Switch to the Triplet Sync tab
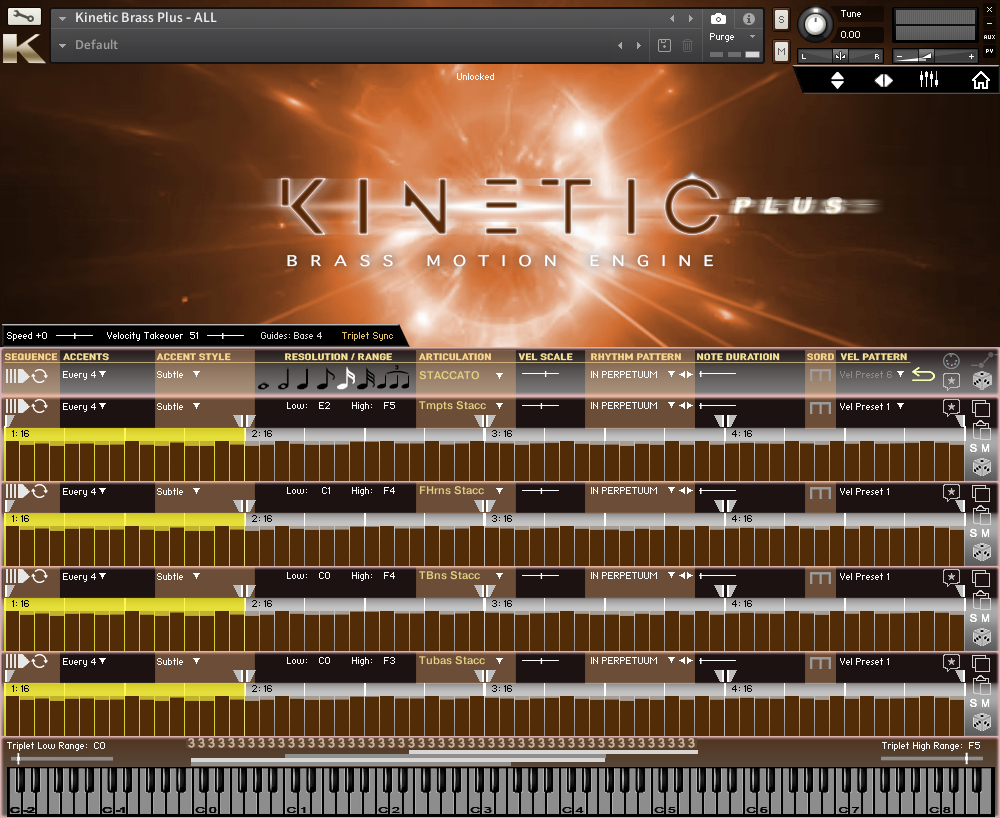 pos(367,336)
